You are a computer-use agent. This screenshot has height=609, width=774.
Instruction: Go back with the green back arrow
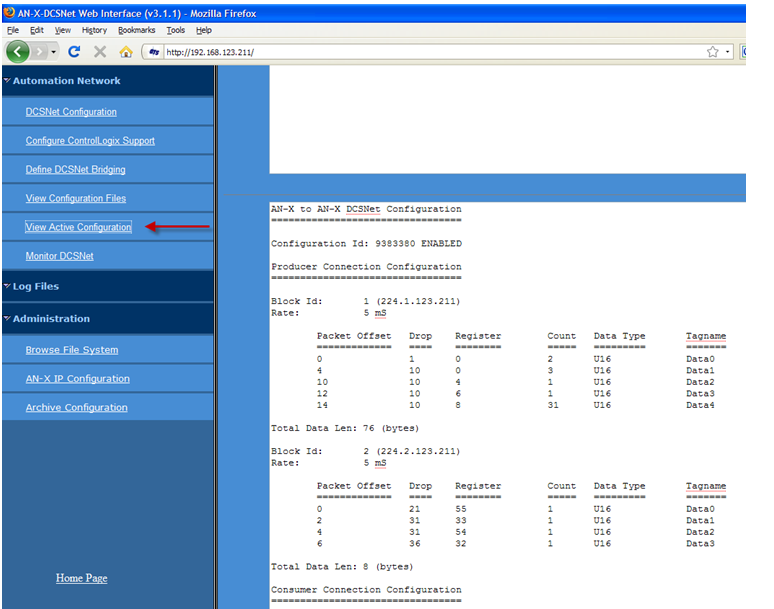[18, 51]
